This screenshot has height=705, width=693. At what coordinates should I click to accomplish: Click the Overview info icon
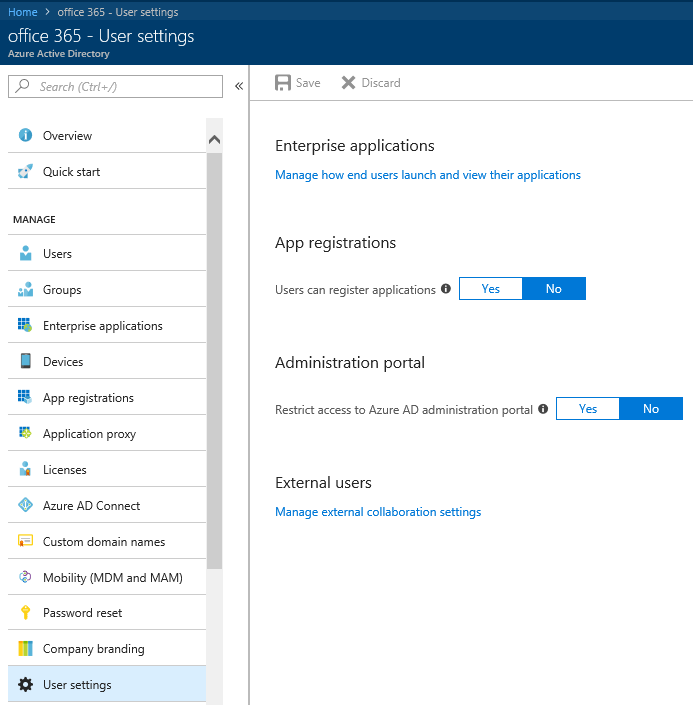click(x=25, y=135)
